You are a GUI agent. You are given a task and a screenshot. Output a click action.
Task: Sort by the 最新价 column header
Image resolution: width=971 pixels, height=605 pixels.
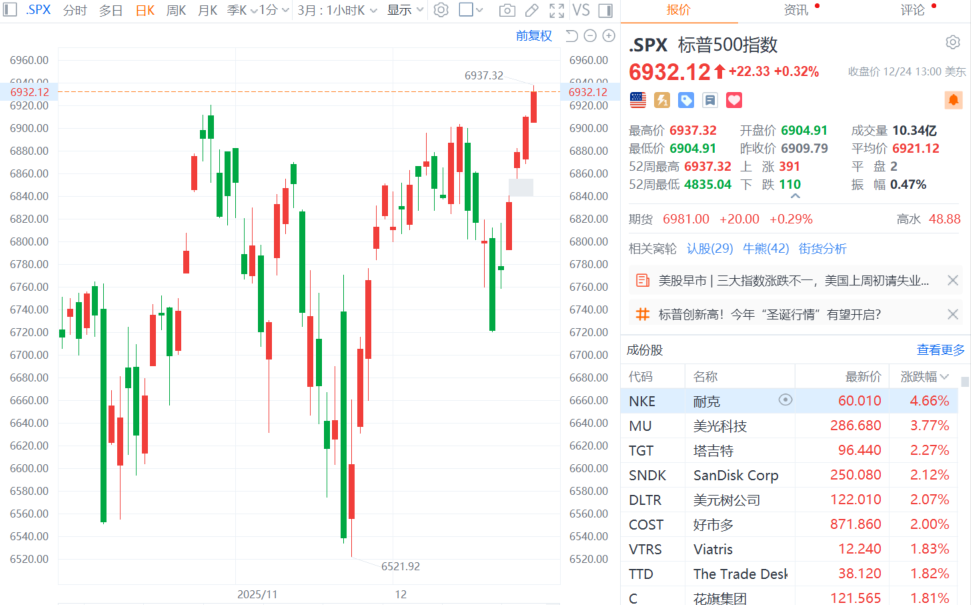[x=863, y=376]
